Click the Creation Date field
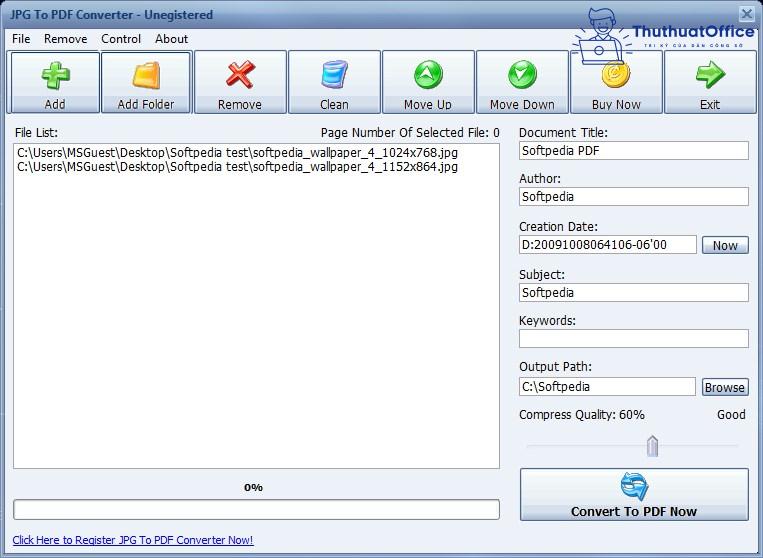Screen dimensions: 763x558 (x=608, y=245)
